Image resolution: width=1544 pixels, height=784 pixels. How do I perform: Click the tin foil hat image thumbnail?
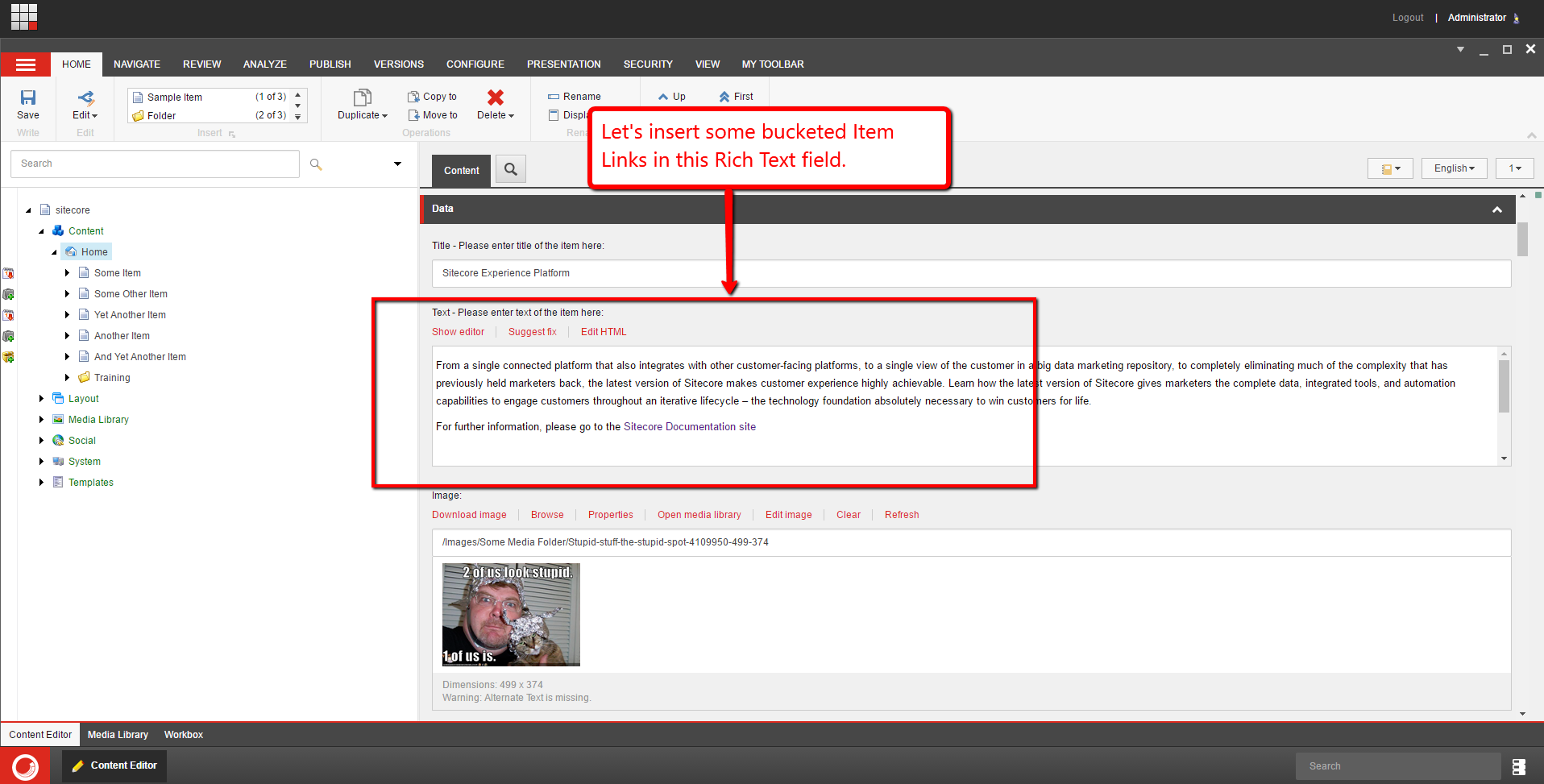click(x=511, y=615)
